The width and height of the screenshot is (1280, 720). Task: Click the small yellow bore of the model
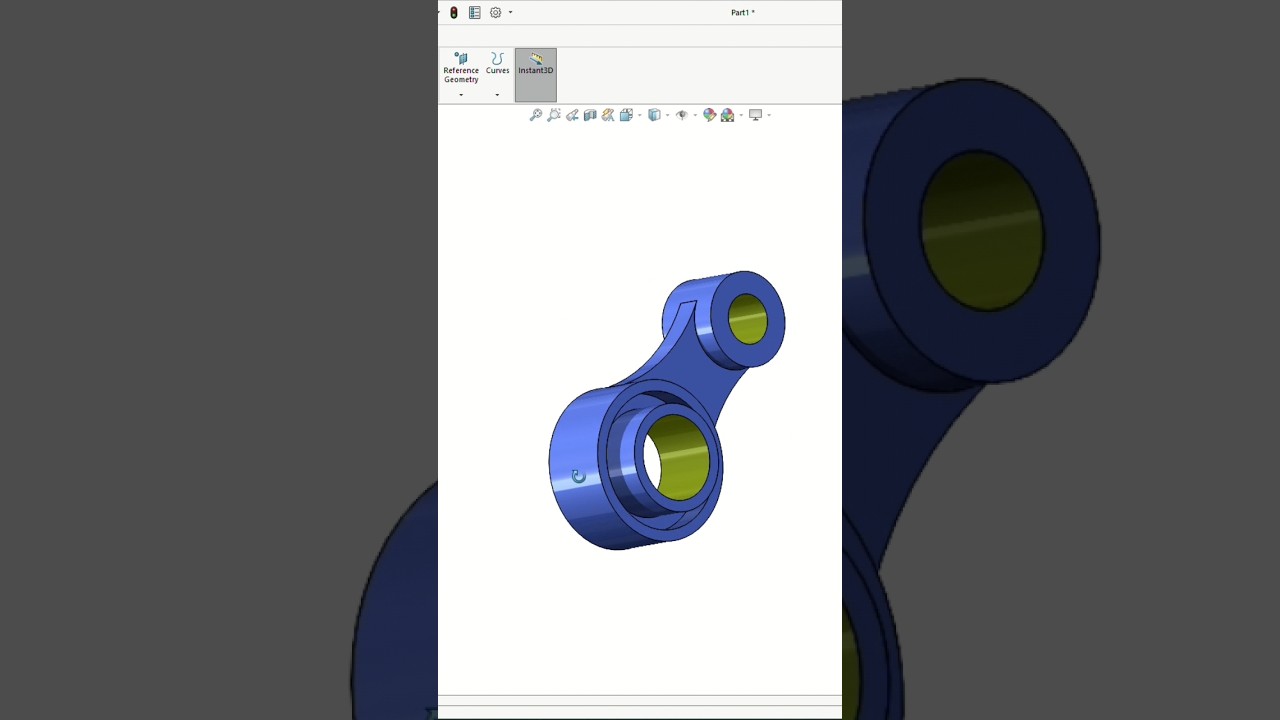coord(748,319)
